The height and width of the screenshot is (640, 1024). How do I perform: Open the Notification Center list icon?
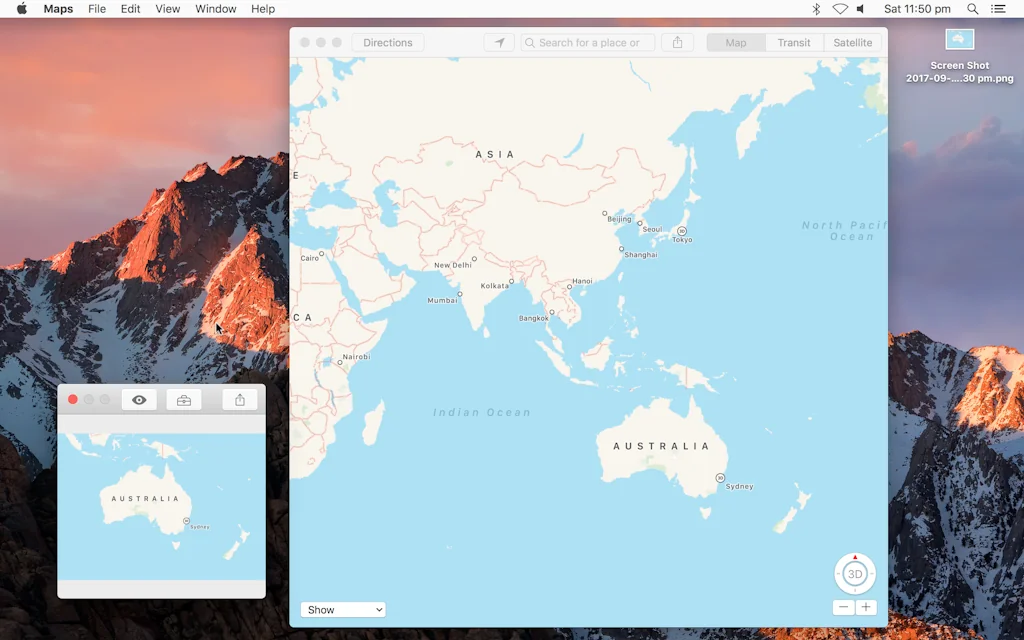(998, 9)
